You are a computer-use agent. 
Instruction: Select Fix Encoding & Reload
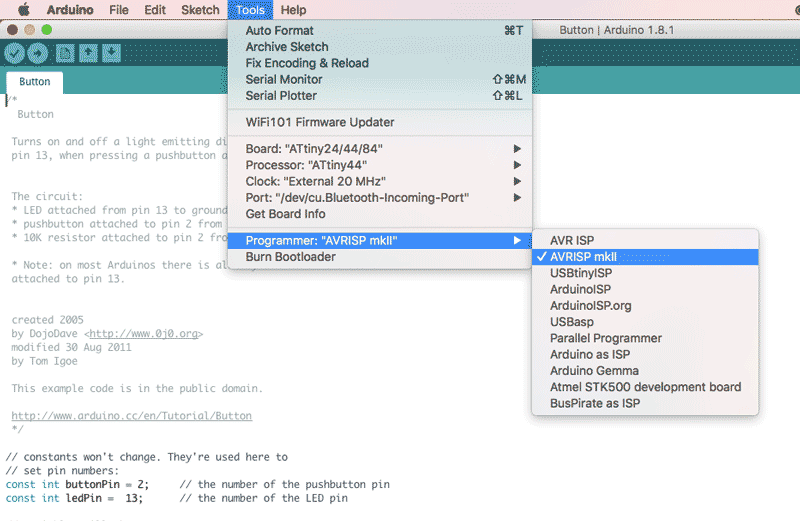380,63
